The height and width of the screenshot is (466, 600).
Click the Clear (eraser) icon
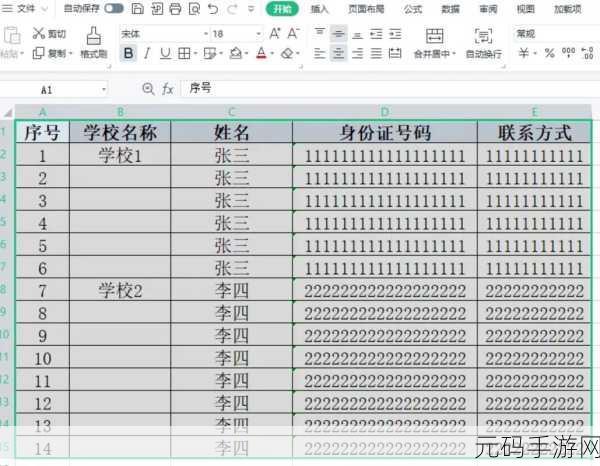287,53
